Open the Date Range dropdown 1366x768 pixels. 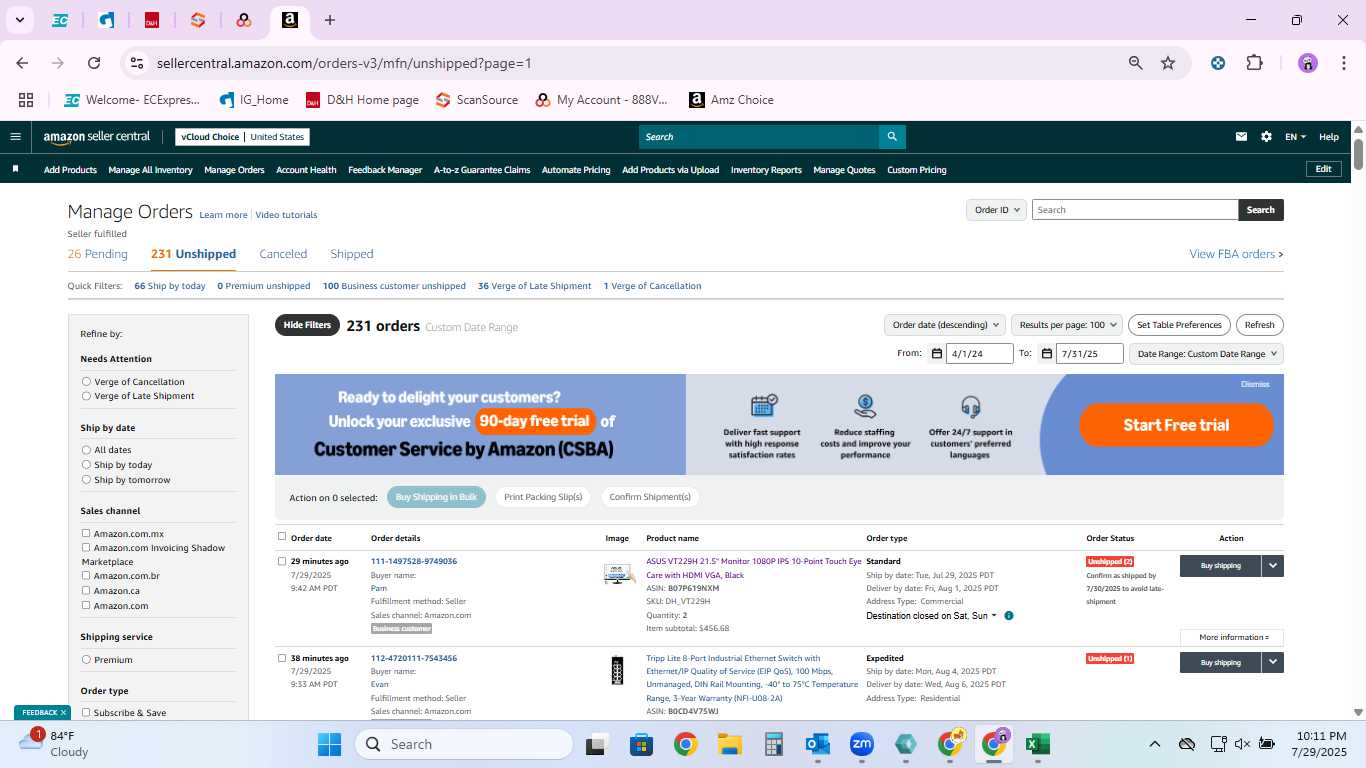1206,354
